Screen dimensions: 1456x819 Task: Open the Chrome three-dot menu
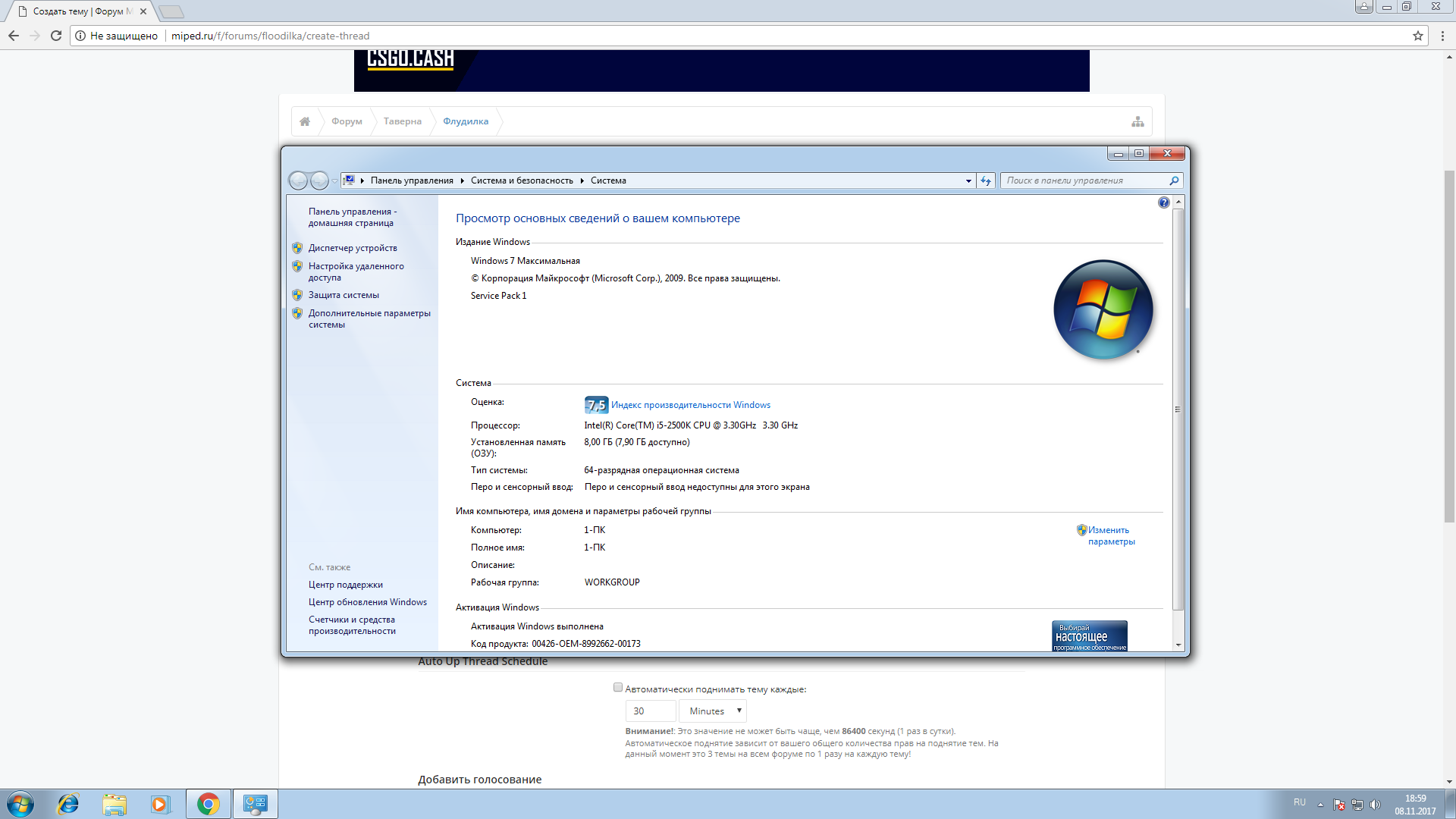click(1442, 36)
